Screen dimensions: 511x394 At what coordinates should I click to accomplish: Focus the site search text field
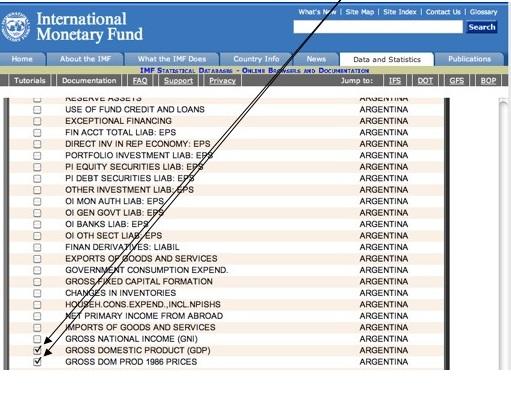point(378,27)
